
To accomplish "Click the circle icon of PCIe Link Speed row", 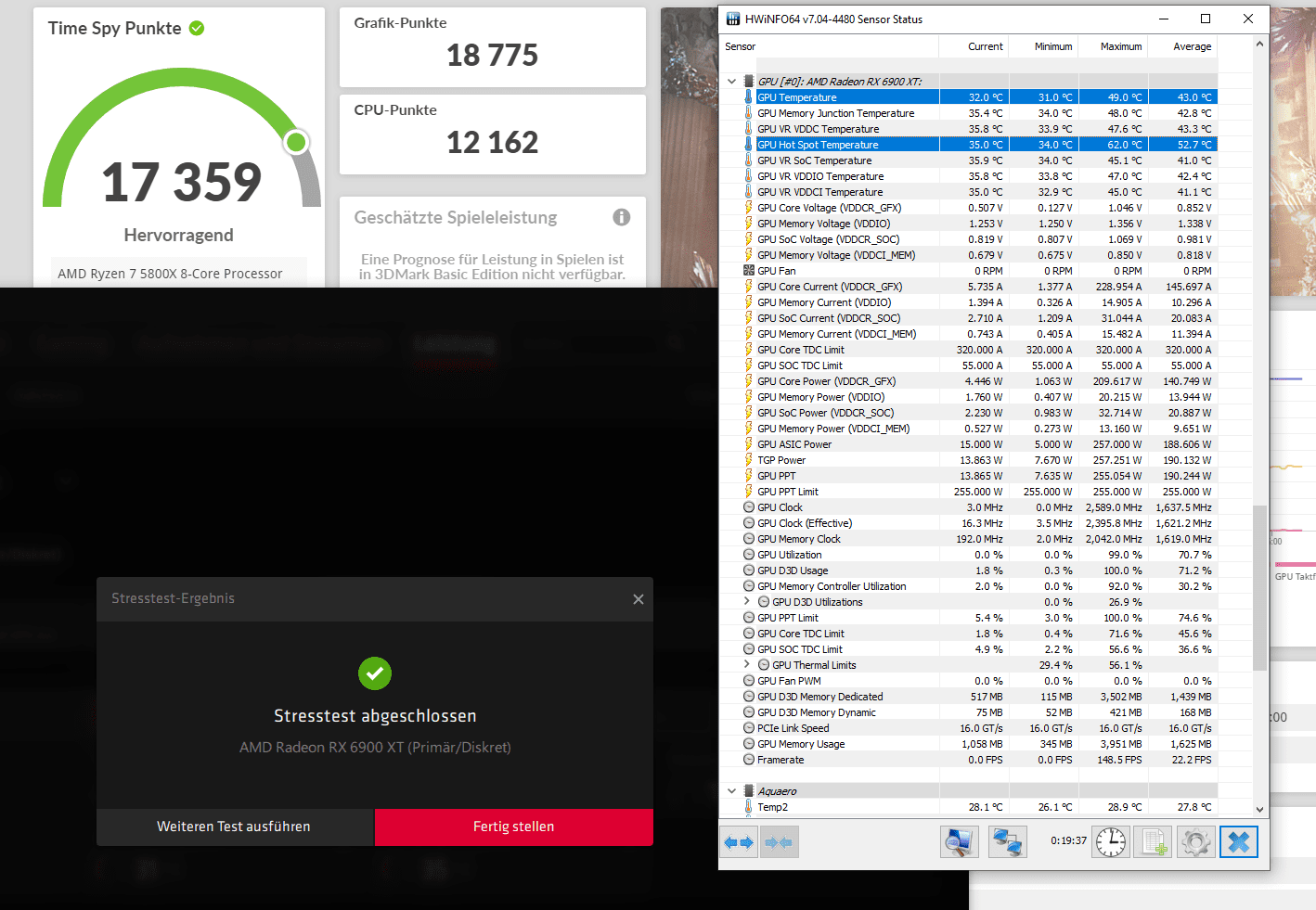I will (x=749, y=728).
